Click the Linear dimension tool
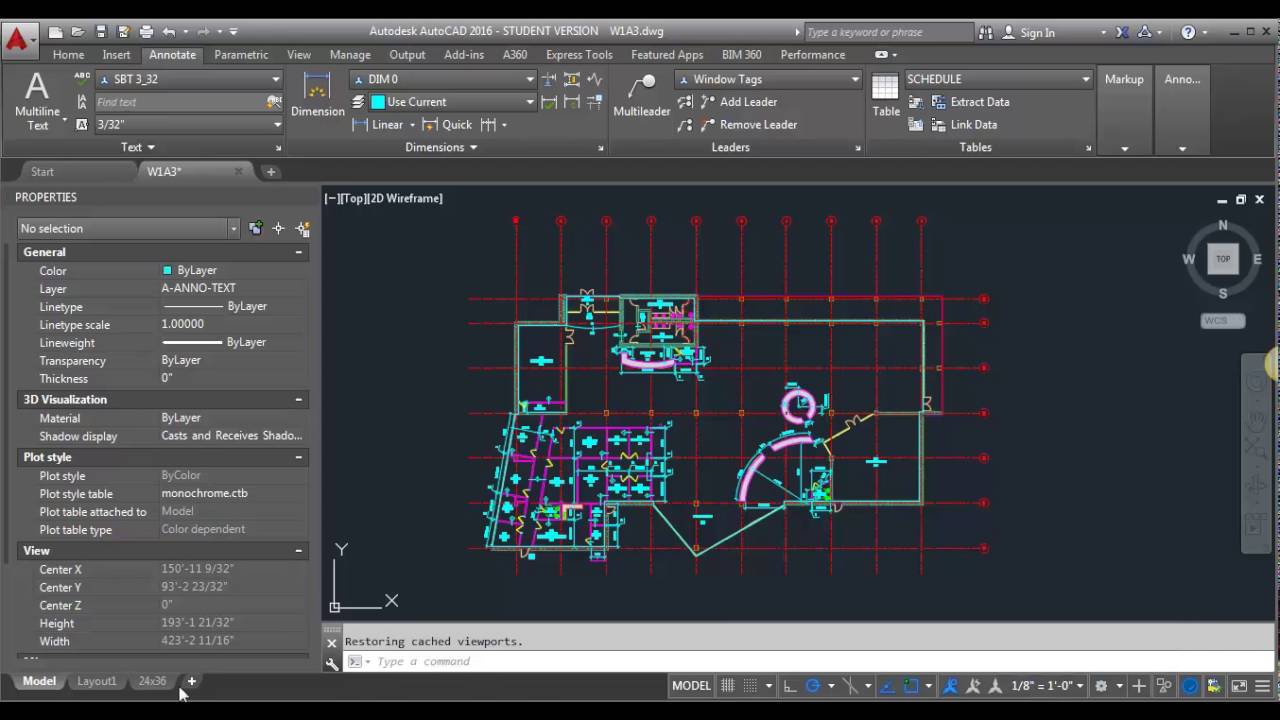1280x720 pixels. point(378,125)
